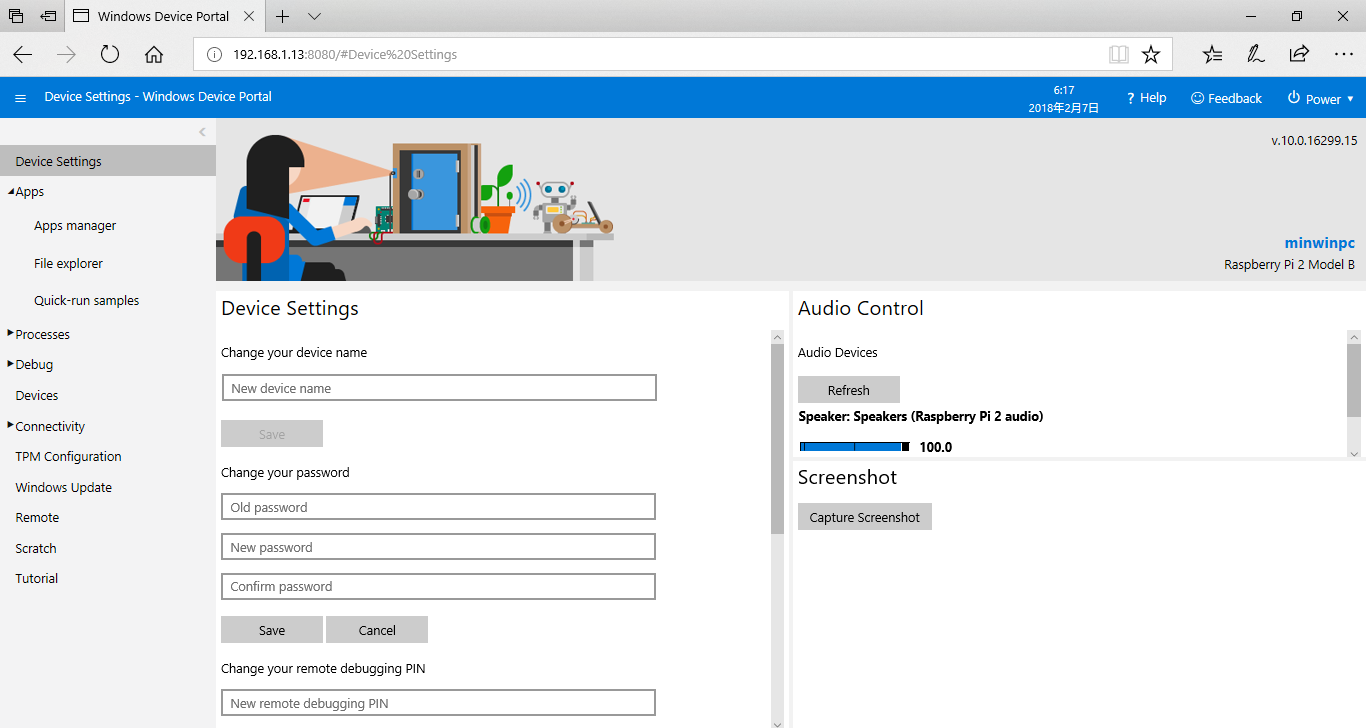This screenshot has height=728, width=1366.
Task: Click Audio Control scrollbar down arrow
Action: pos(1355,453)
